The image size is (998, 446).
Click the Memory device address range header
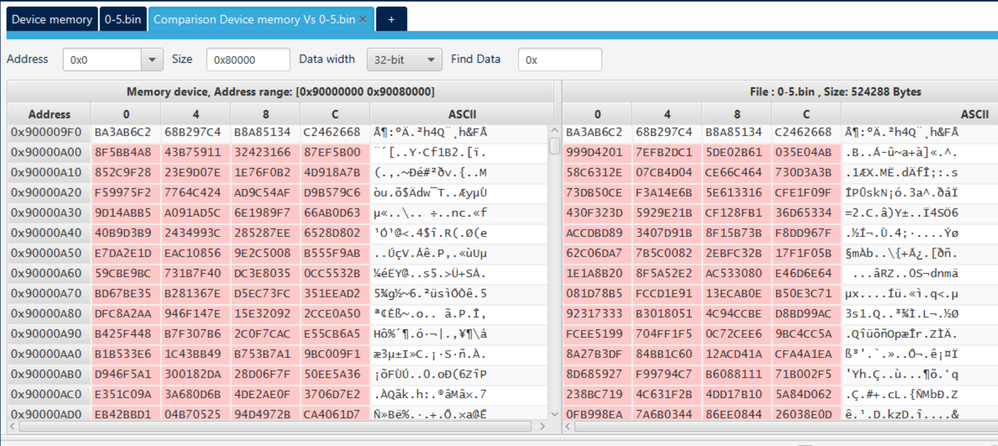click(280, 92)
